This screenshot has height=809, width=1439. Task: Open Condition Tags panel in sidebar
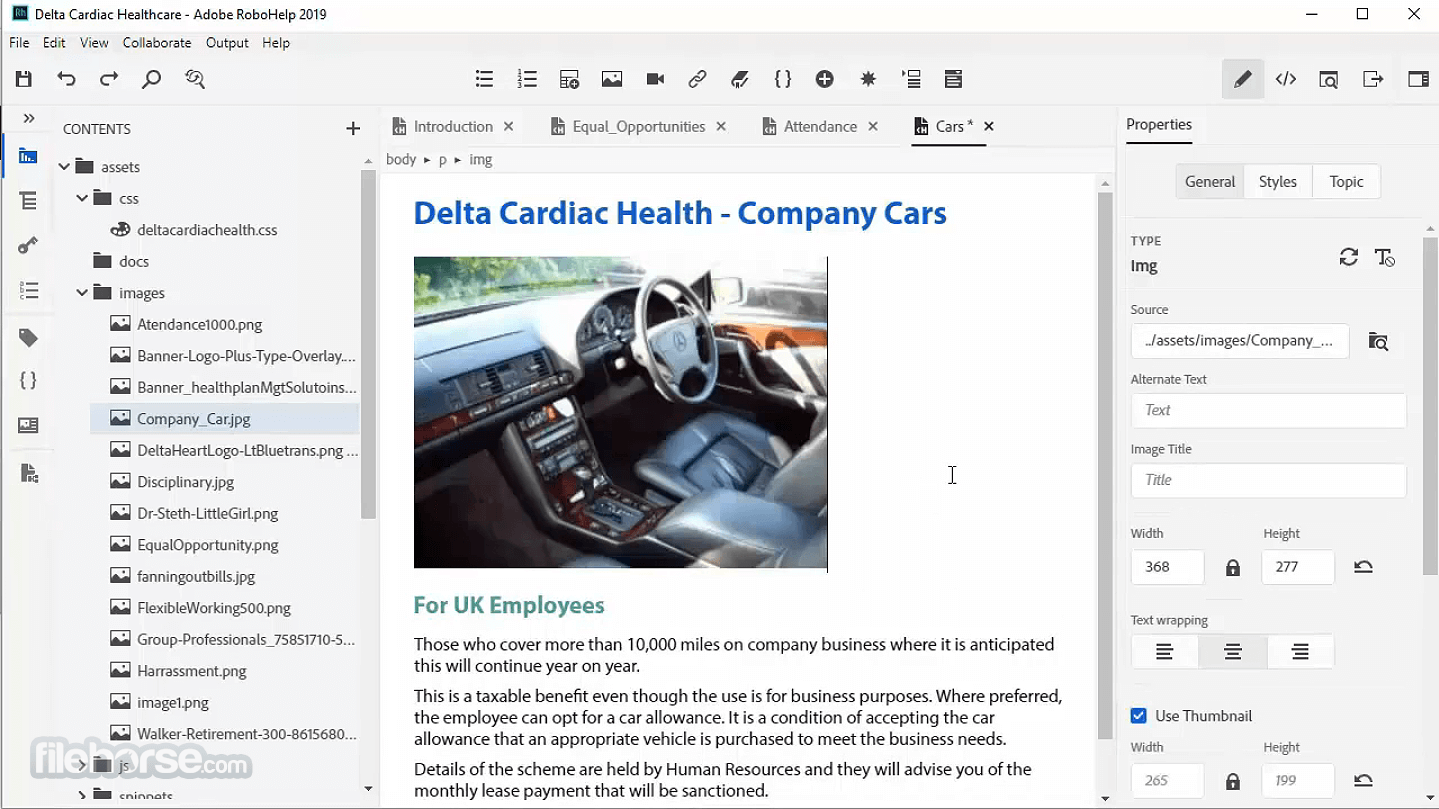[28, 338]
